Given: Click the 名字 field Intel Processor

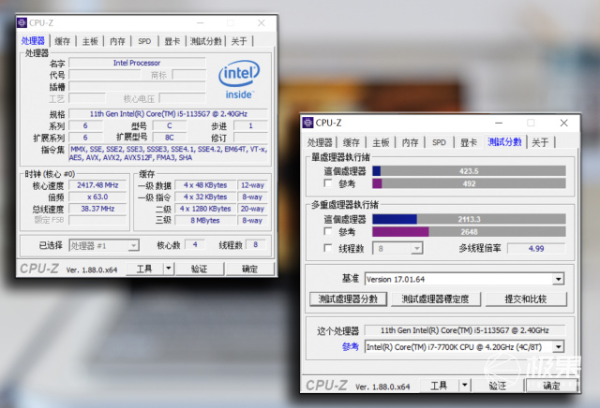Looking at the screenshot, I should click(x=137, y=63).
